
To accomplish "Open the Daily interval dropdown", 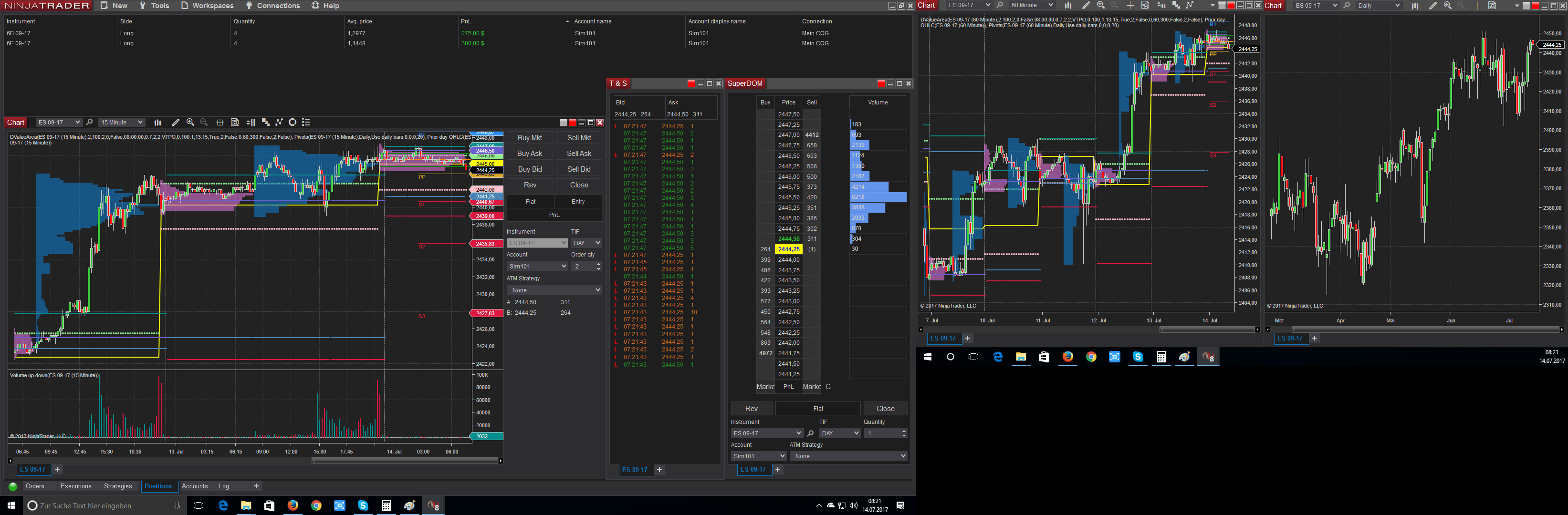I will coord(1379,5).
